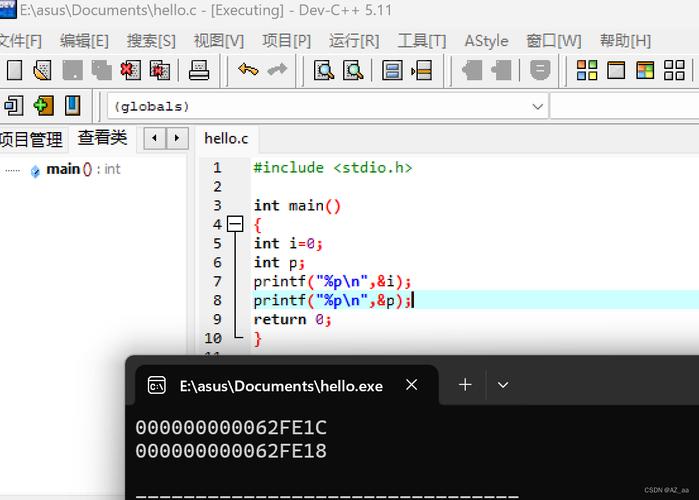
Task: Add a new console tab with plus
Action: [x=465, y=384]
